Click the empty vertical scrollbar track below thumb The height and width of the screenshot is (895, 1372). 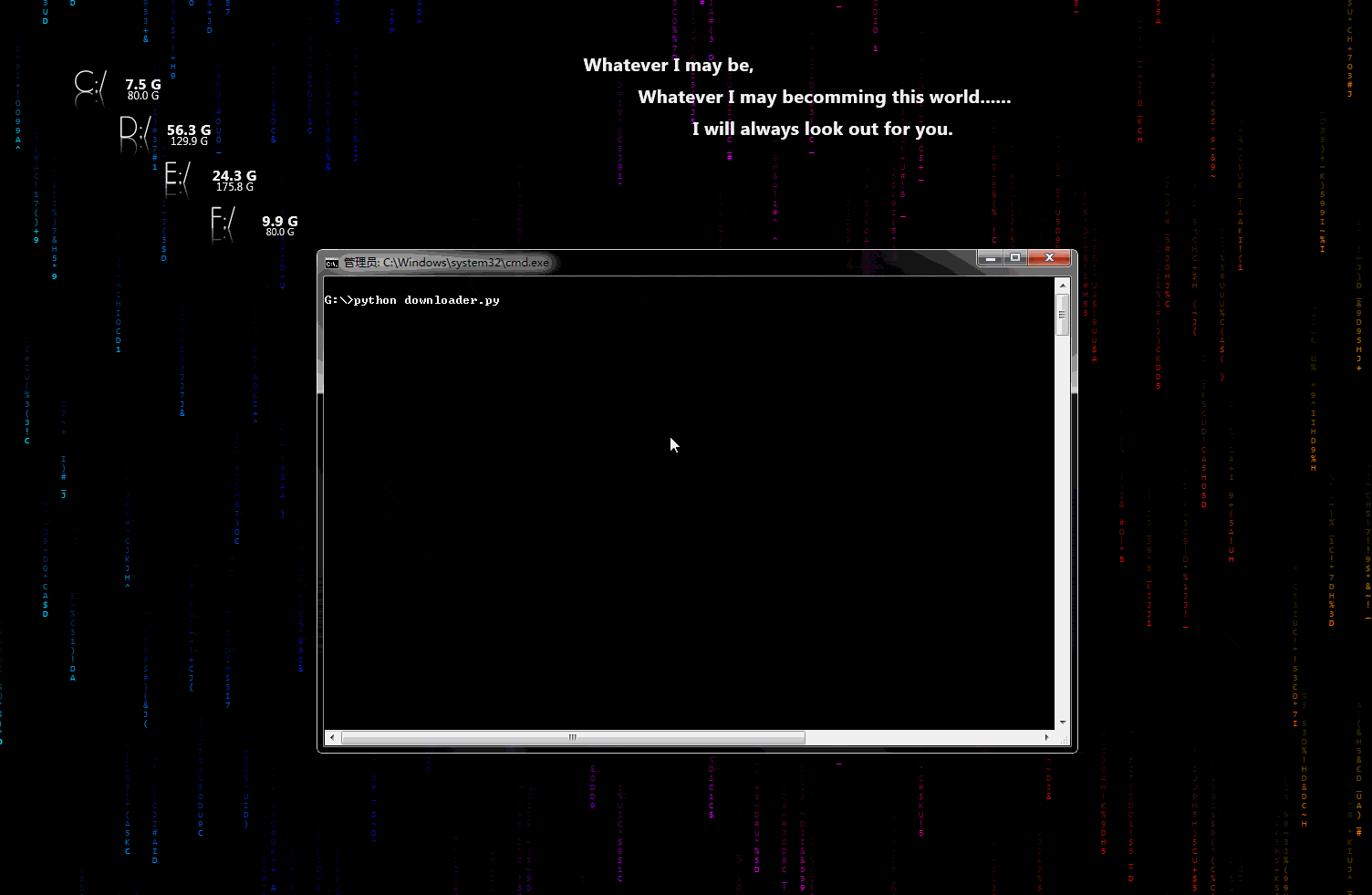1062,526
